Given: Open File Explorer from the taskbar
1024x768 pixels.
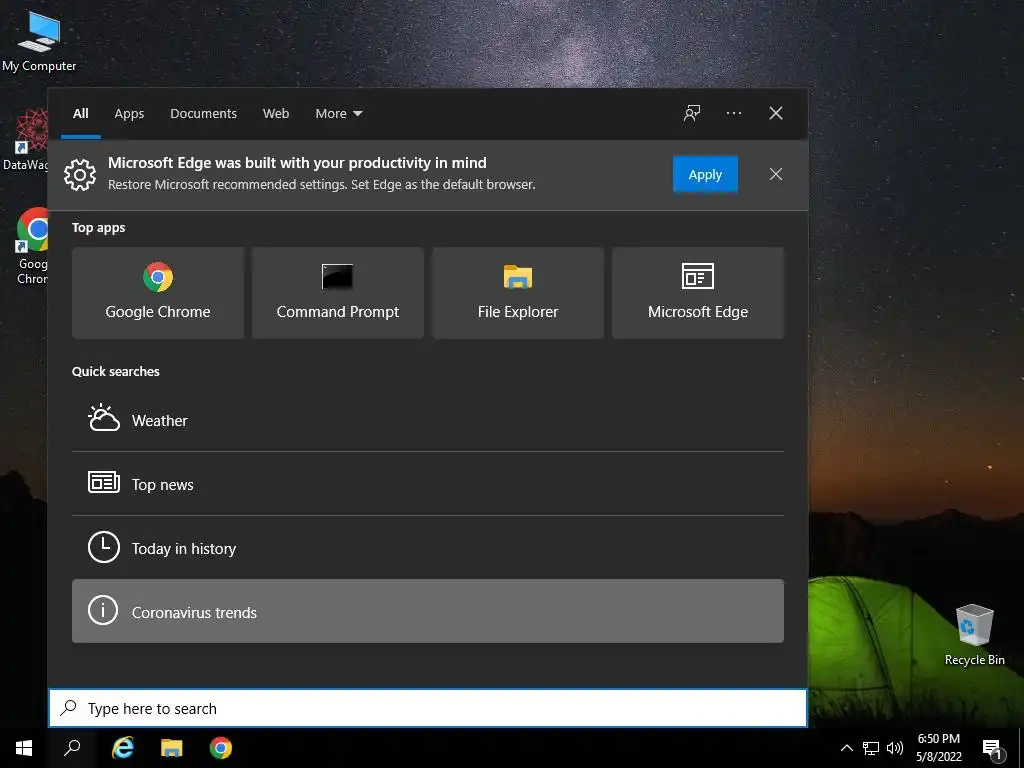Looking at the screenshot, I should click(172, 748).
